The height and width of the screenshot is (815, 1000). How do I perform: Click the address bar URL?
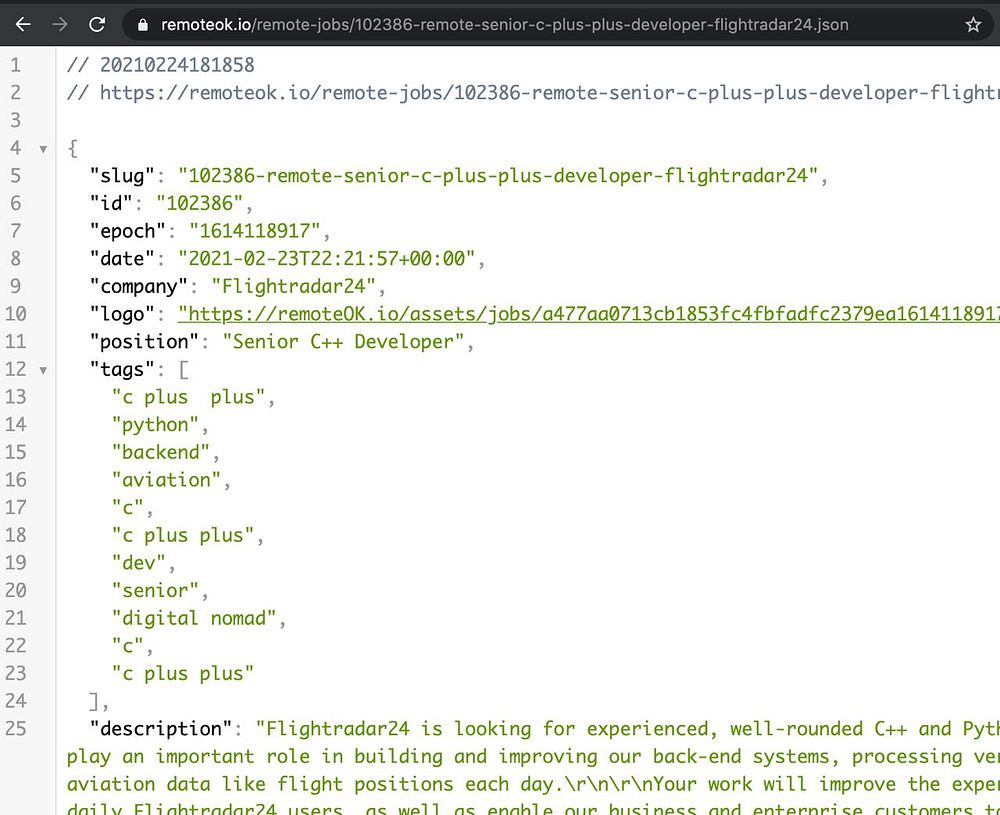pos(504,25)
